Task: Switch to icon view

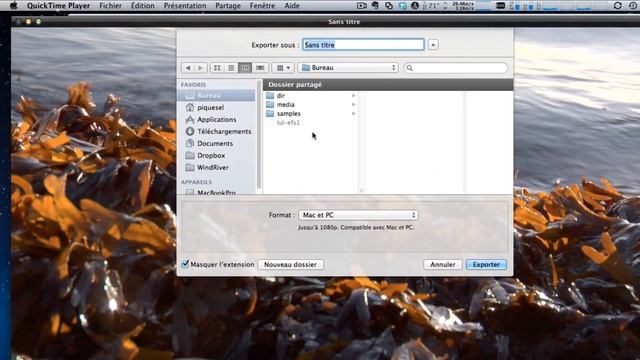Action: (x=217, y=68)
